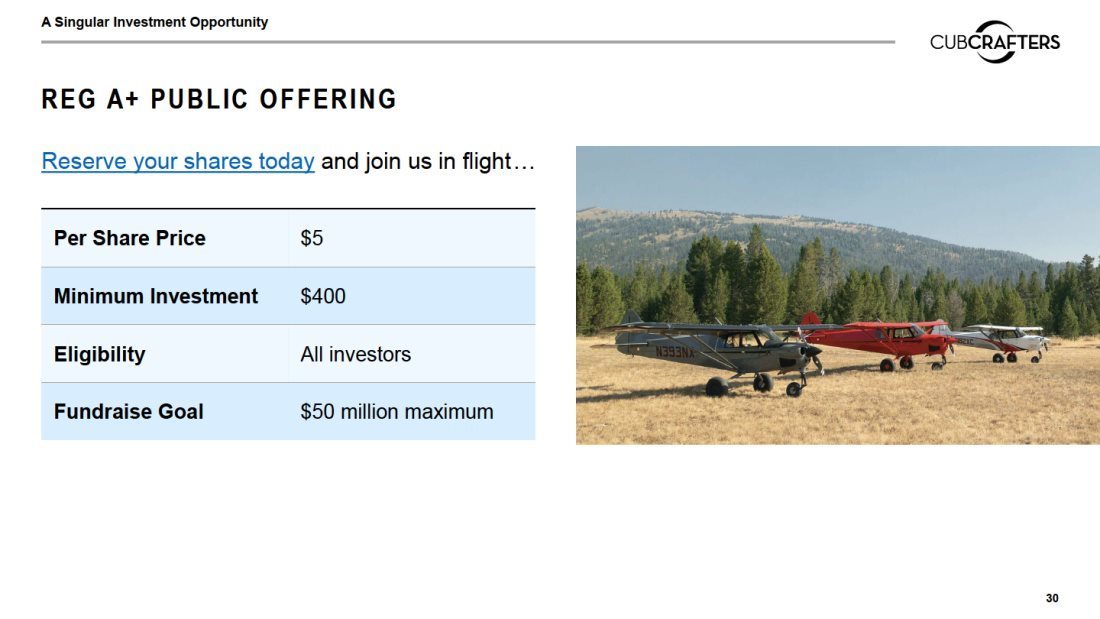Click the "A Singular Investment Opportunity" header text
The width and height of the screenshot is (1100, 619).
155,22
